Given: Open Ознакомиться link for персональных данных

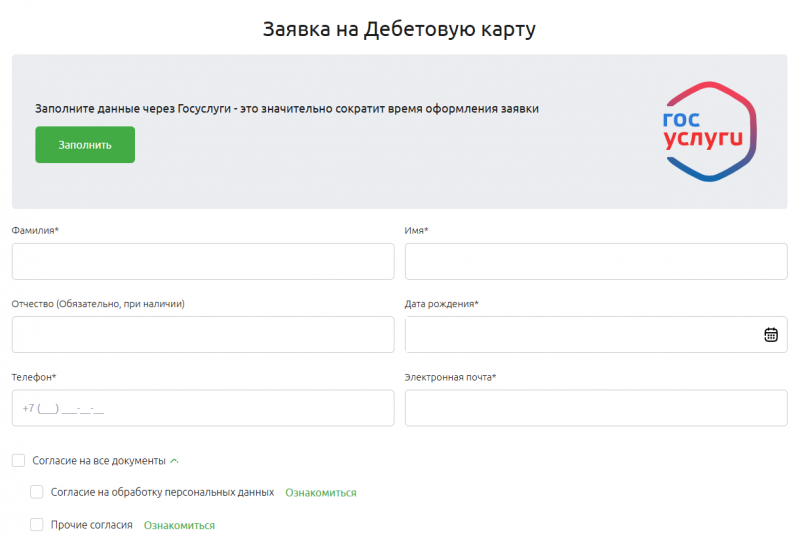Looking at the screenshot, I should [321, 493].
